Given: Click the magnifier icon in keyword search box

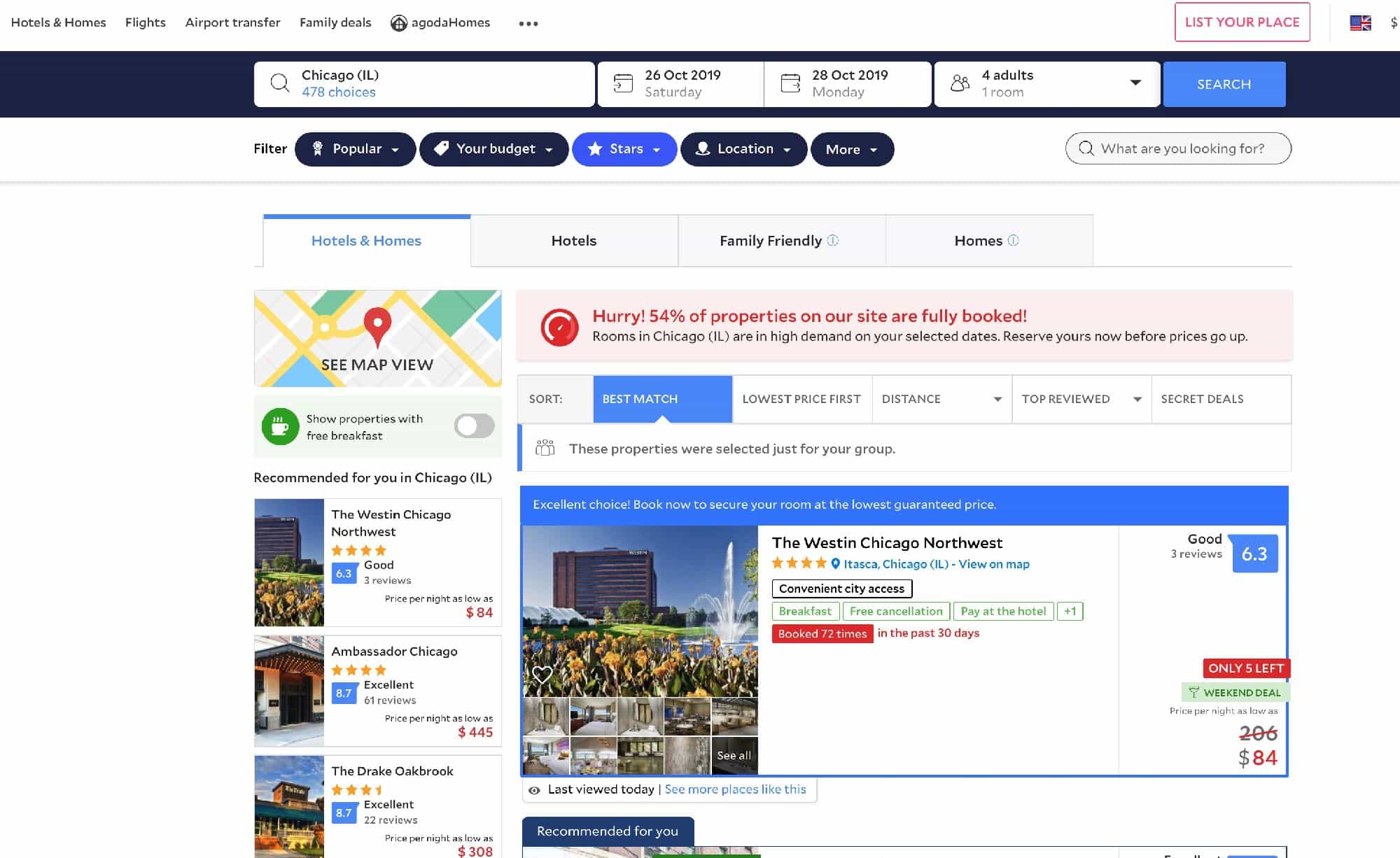Looking at the screenshot, I should [1086, 148].
